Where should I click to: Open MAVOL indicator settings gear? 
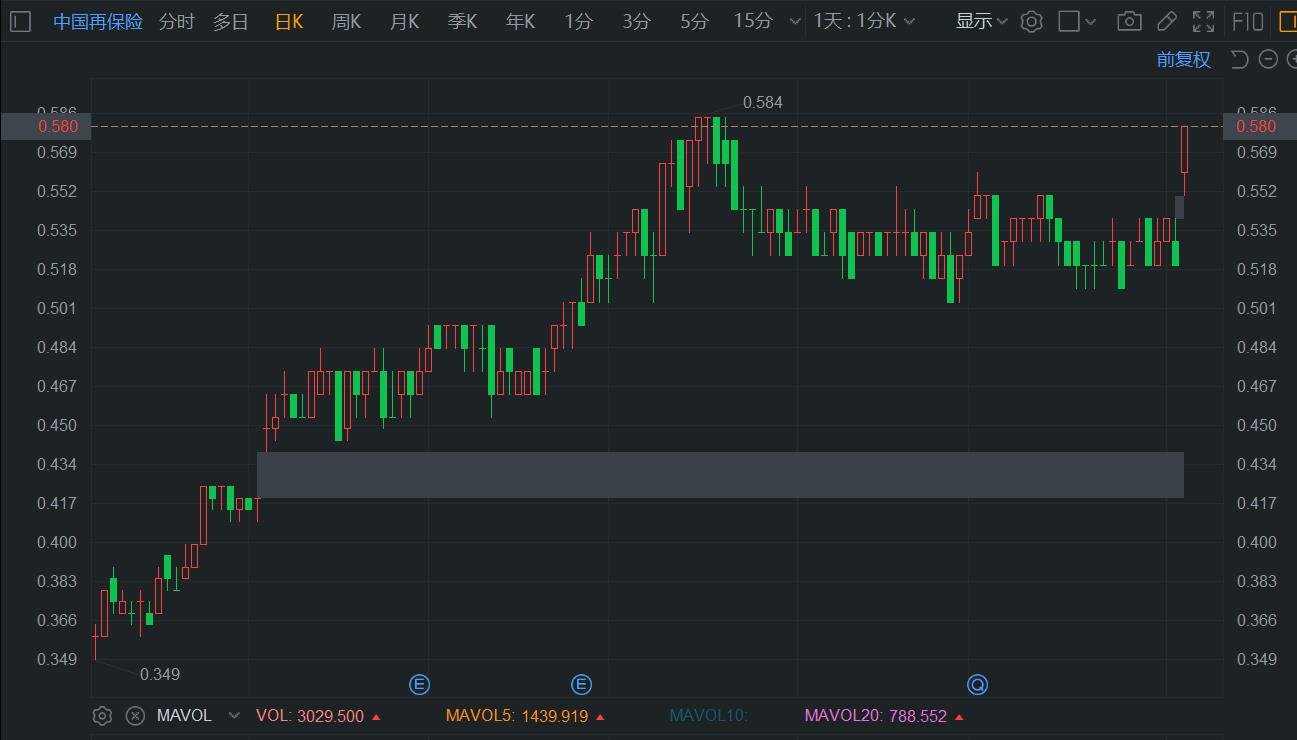[x=101, y=716]
